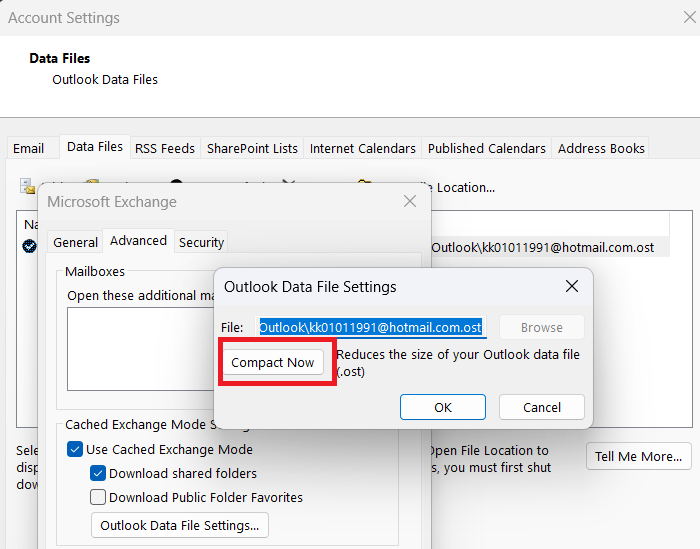Image resolution: width=700 pixels, height=549 pixels.
Task: Switch to General tab in Microsoft Exchange
Action: pyautogui.click(x=75, y=242)
